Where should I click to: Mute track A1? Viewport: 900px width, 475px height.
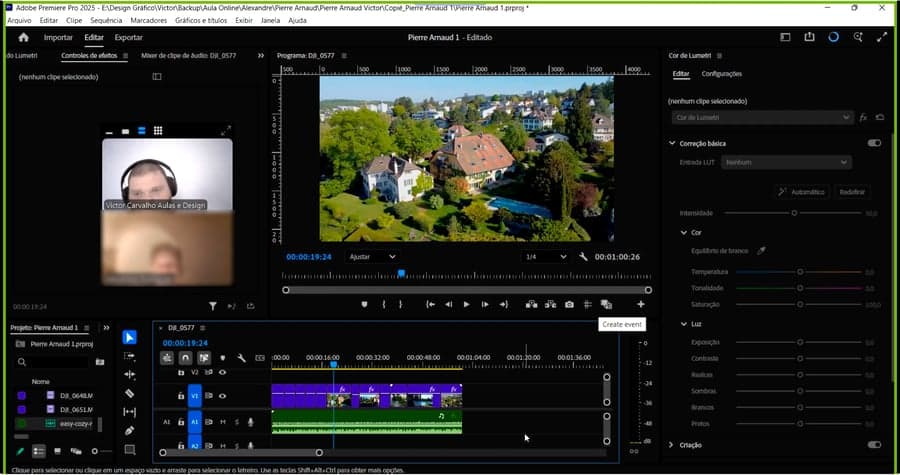pos(223,422)
